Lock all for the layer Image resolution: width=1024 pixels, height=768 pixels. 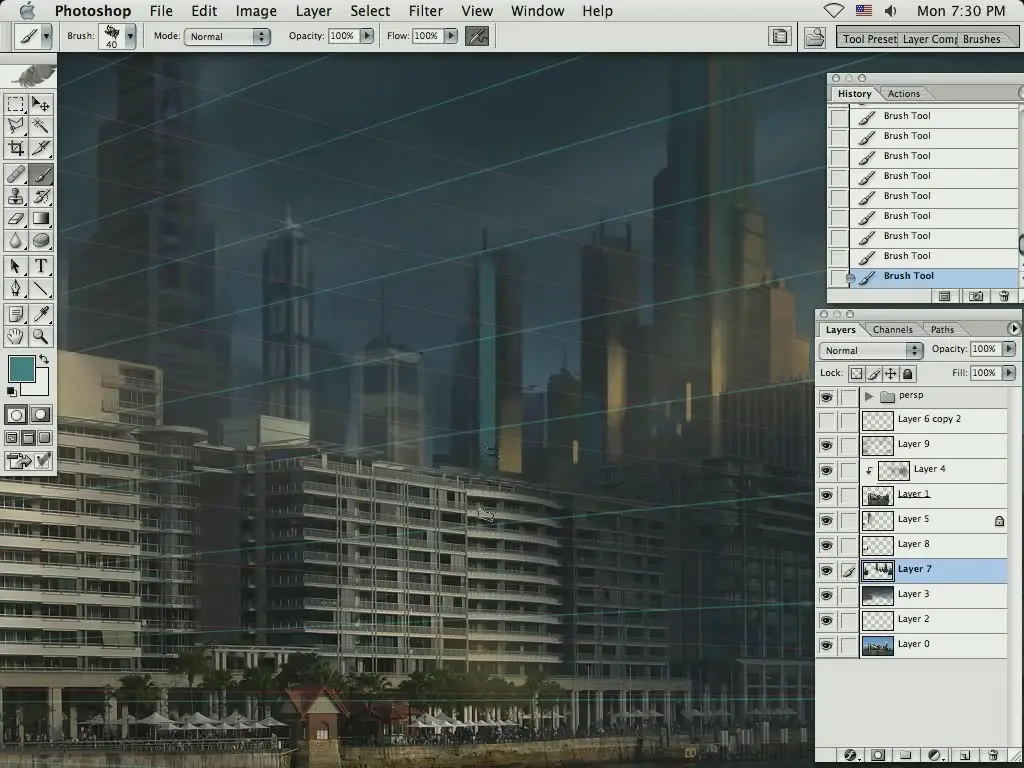[x=907, y=374]
